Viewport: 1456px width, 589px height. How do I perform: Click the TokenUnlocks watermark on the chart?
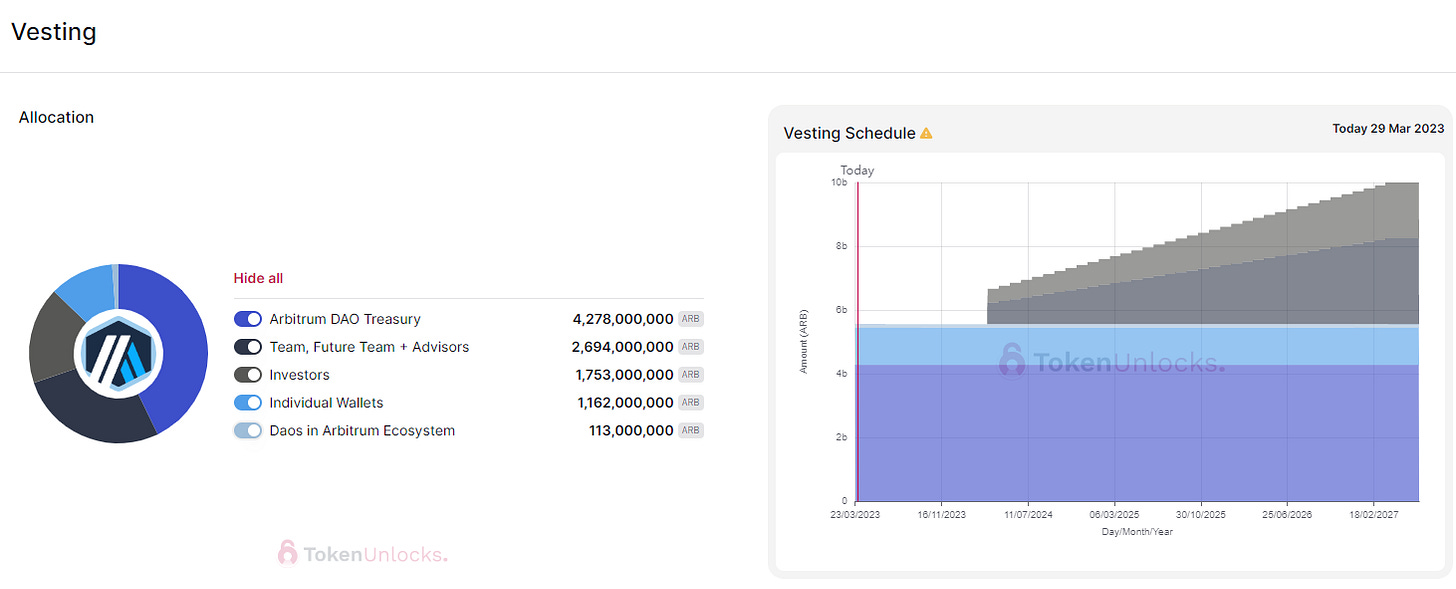tap(1111, 362)
